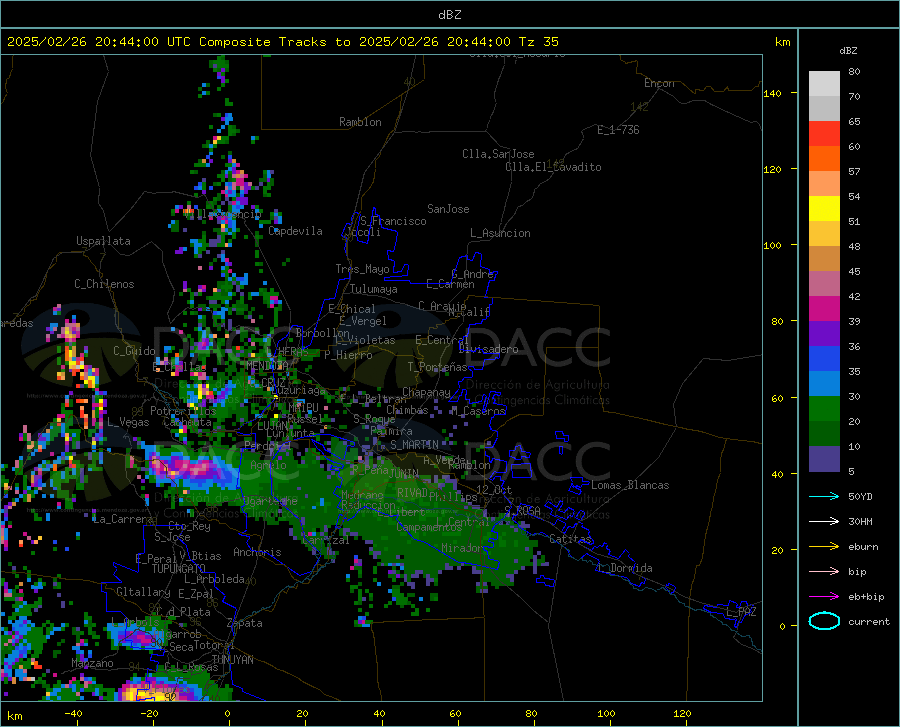Pick the purple swatch between 39 and 36
The image size is (900, 727).
[x=824, y=334]
